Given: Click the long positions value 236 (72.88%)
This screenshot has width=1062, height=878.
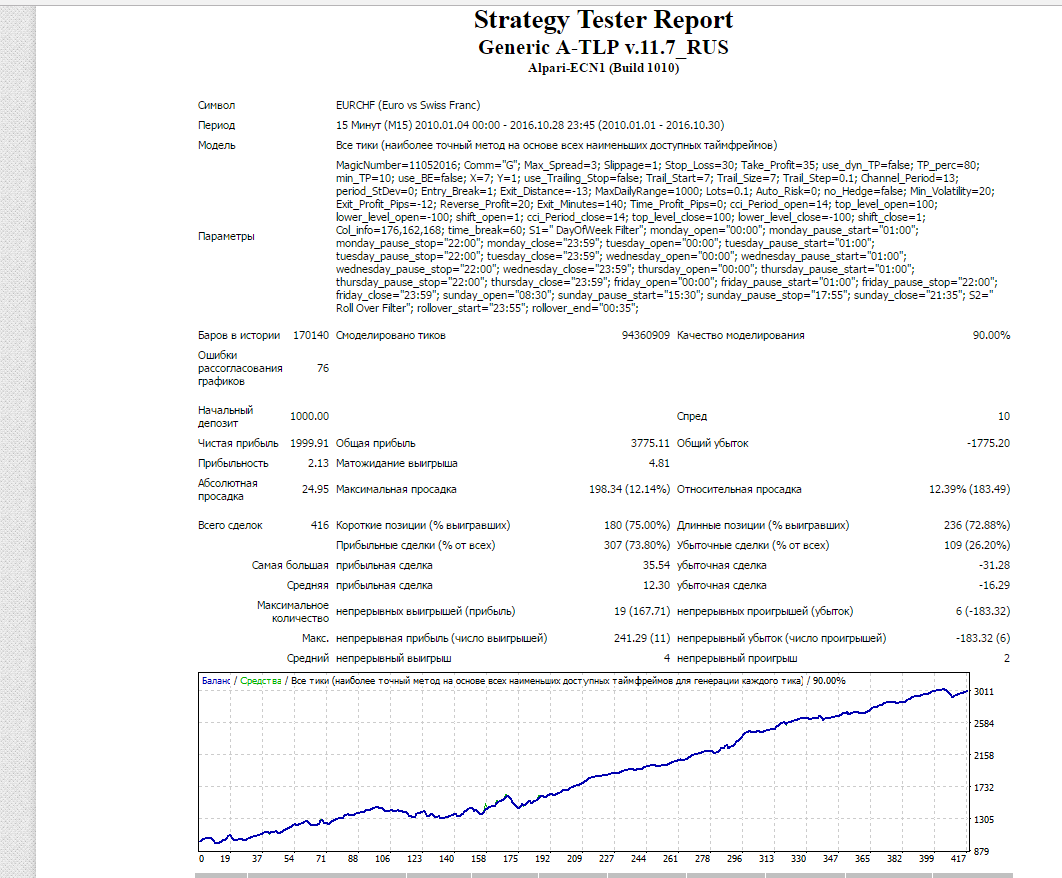Looking at the screenshot, I should pos(977,525).
